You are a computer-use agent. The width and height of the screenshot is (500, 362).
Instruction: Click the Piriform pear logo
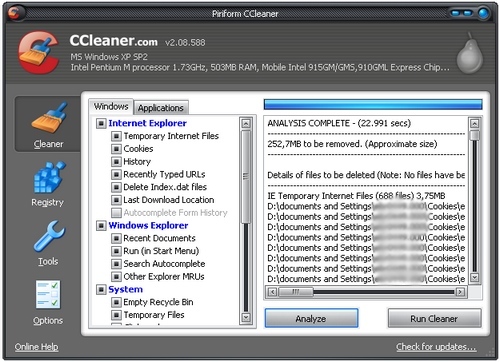click(x=469, y=53)
